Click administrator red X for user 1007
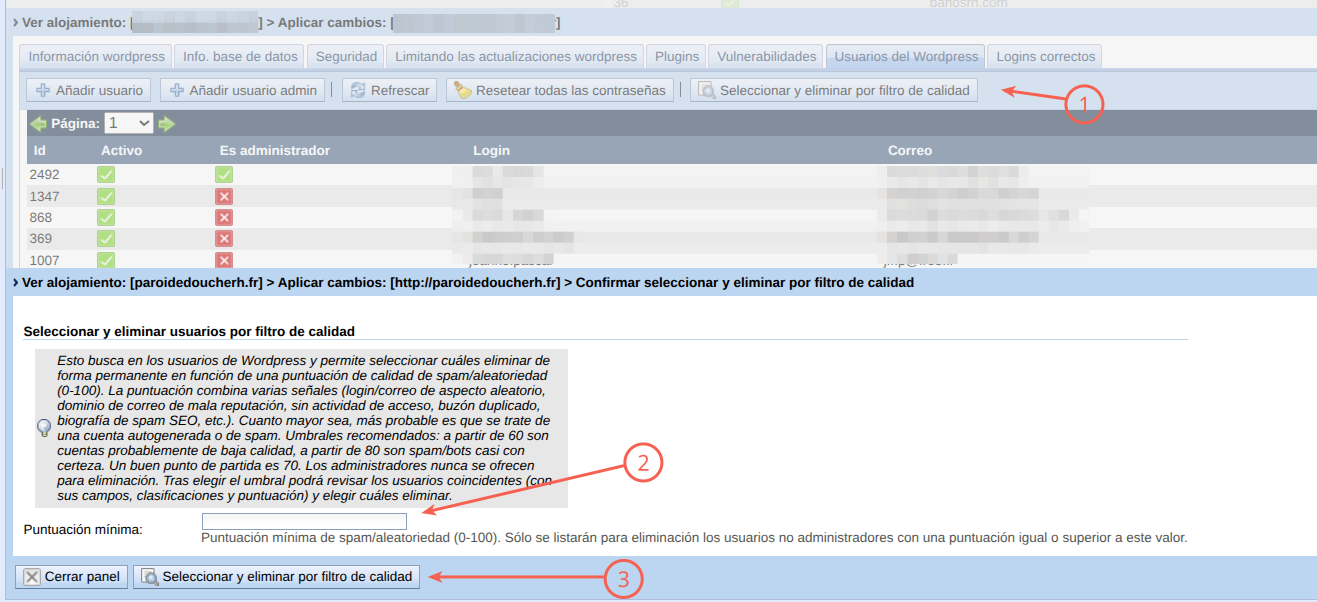Image resolution: width=1317 pixels, height=602 pixels. click(x=224, y=260)
